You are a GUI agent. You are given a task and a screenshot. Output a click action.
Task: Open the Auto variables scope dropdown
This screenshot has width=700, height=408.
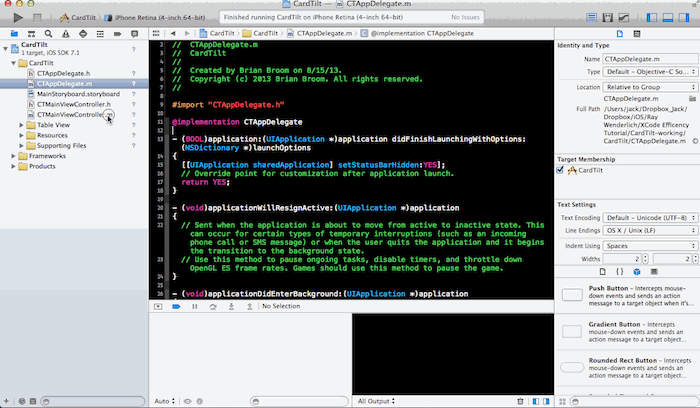pos(165,401)
